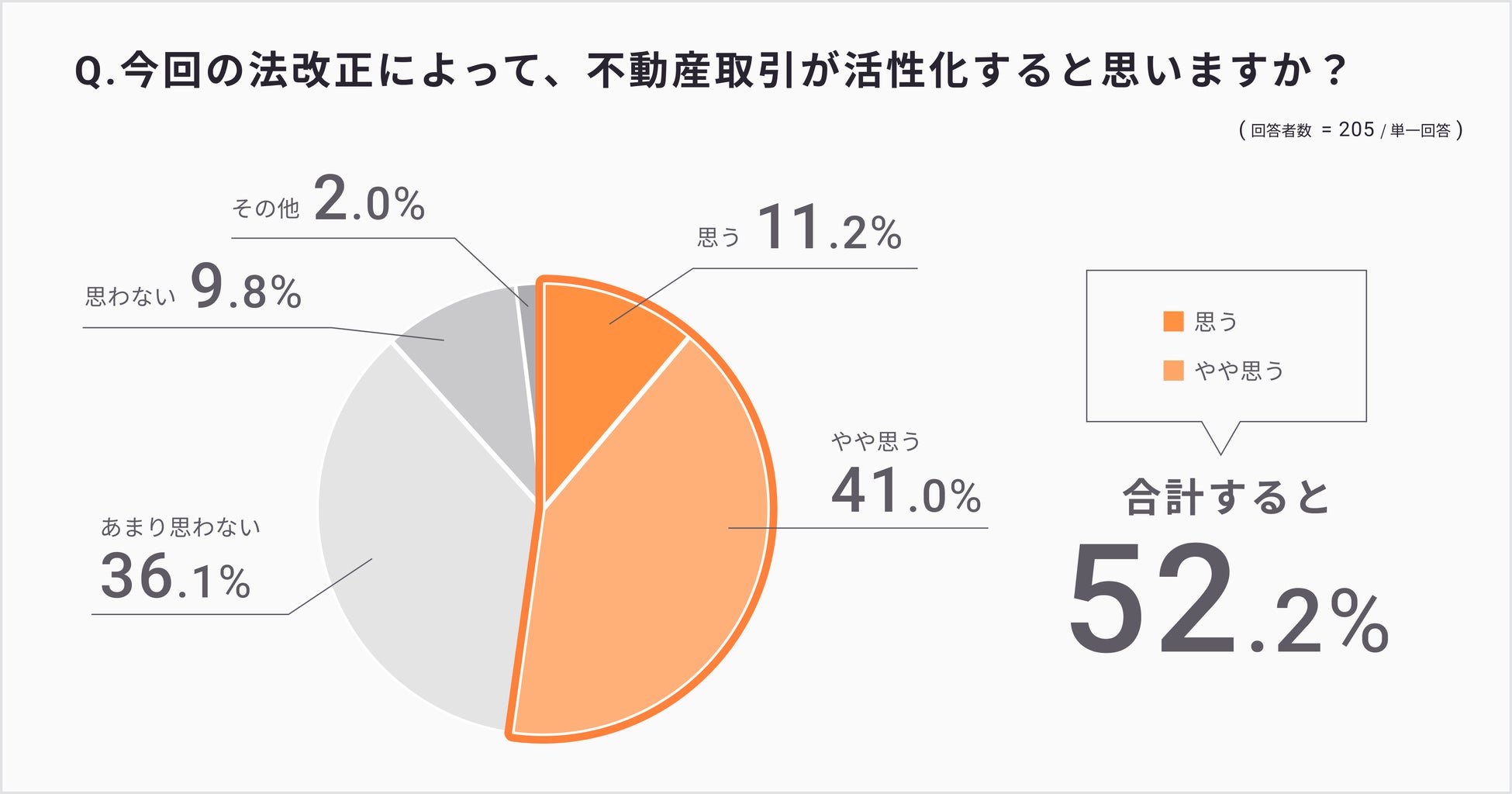Click the chart title question text

point(709,71)
